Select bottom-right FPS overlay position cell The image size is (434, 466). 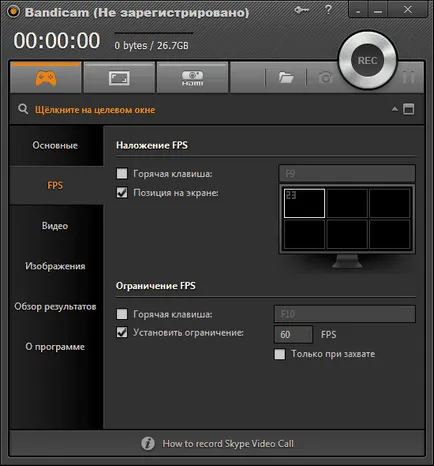coord(390,234)
